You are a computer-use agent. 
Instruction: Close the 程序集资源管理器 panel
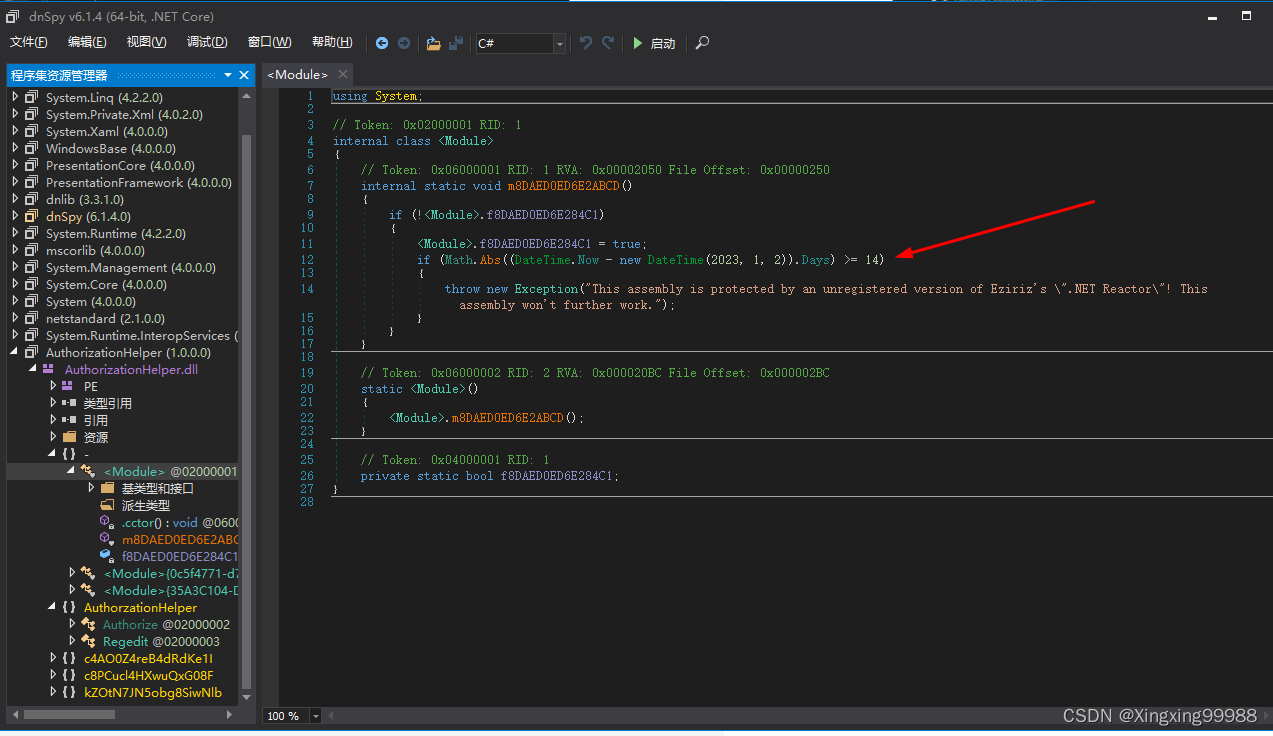[243, 74]
